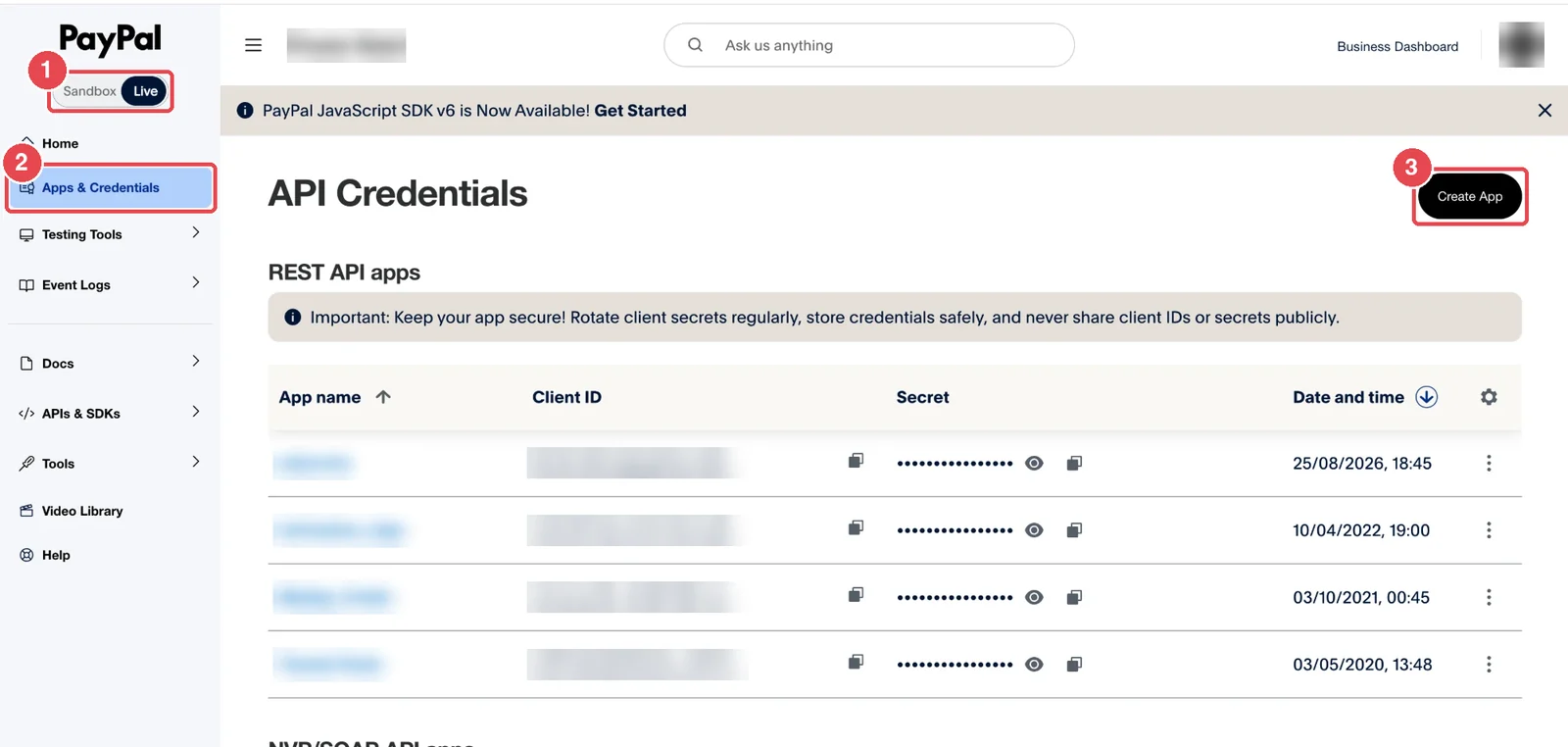Select Apps & Credentials in the sidebar
1568x747 pixels.
[x=111, y=187]
